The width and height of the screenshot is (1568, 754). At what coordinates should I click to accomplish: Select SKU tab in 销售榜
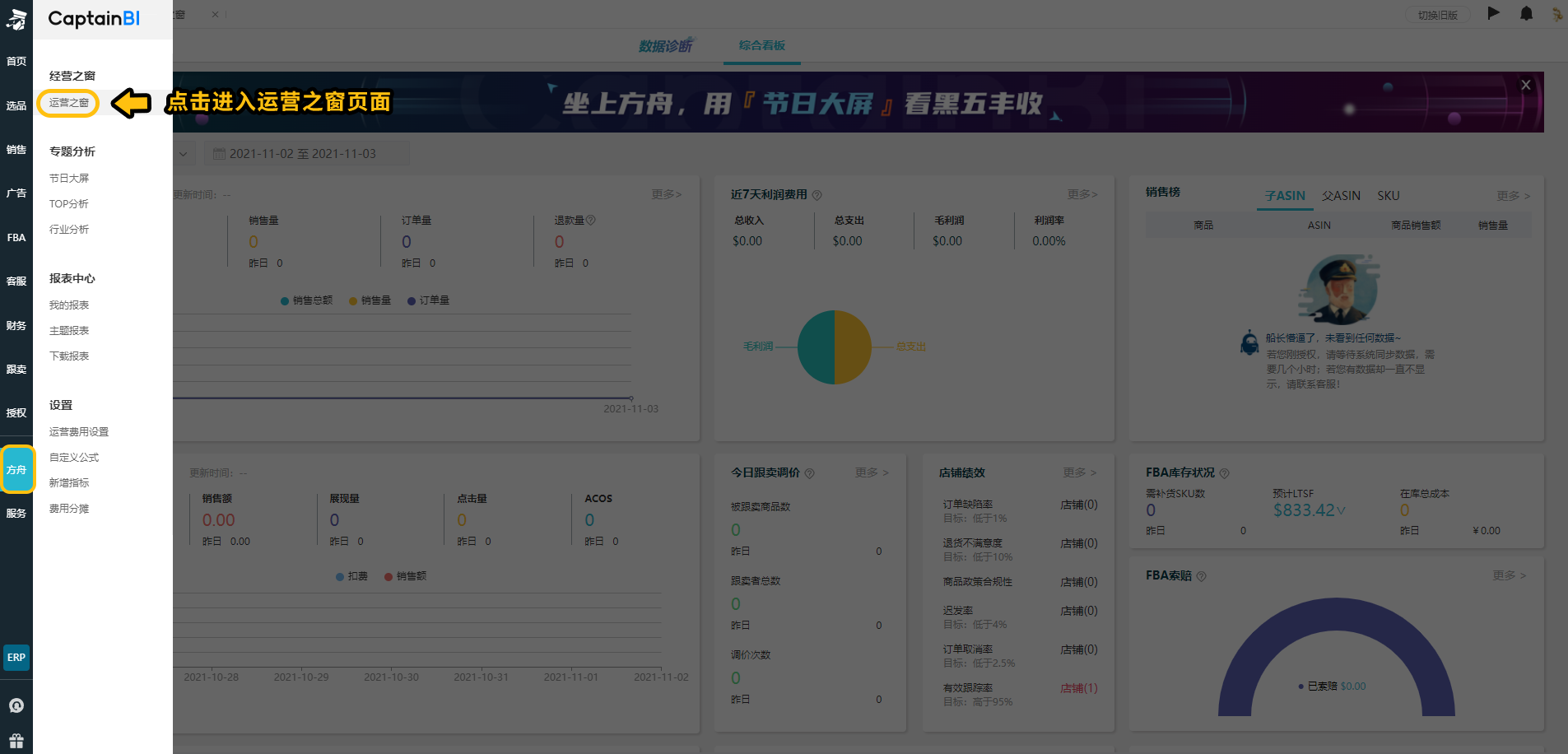click(x=1389, y=196)
